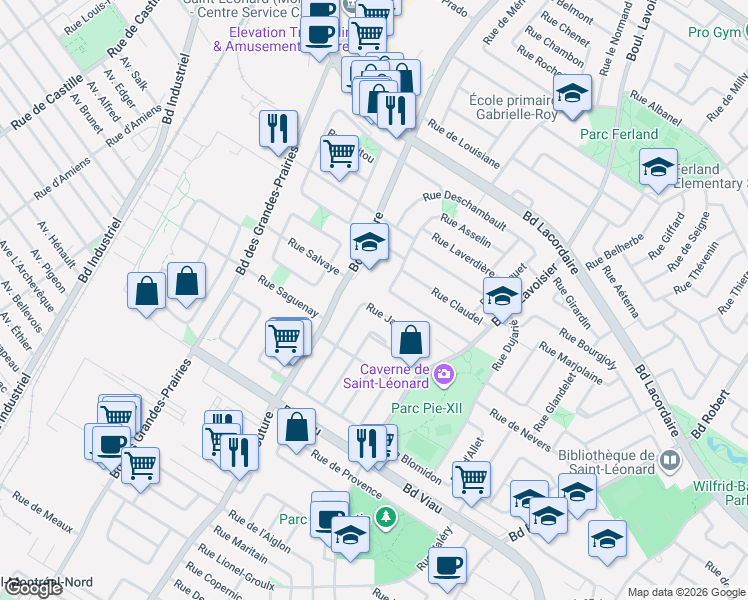Click the Rue Marjolaine street label
The width and height of the screenshot is (748, 600).
pyautogui.click(x=571, y=363)
